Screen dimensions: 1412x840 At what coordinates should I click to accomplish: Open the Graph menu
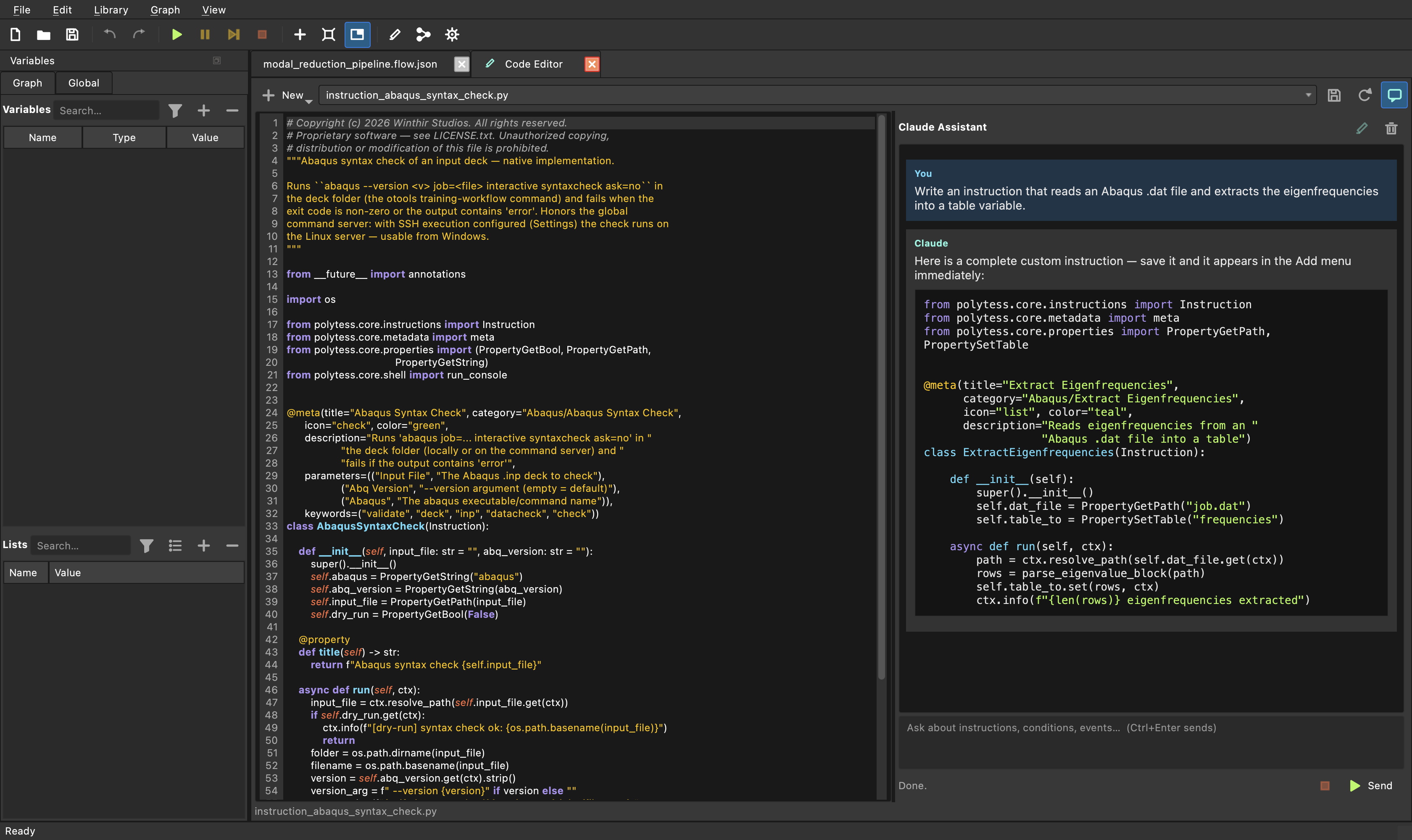[x=166, y=10]
